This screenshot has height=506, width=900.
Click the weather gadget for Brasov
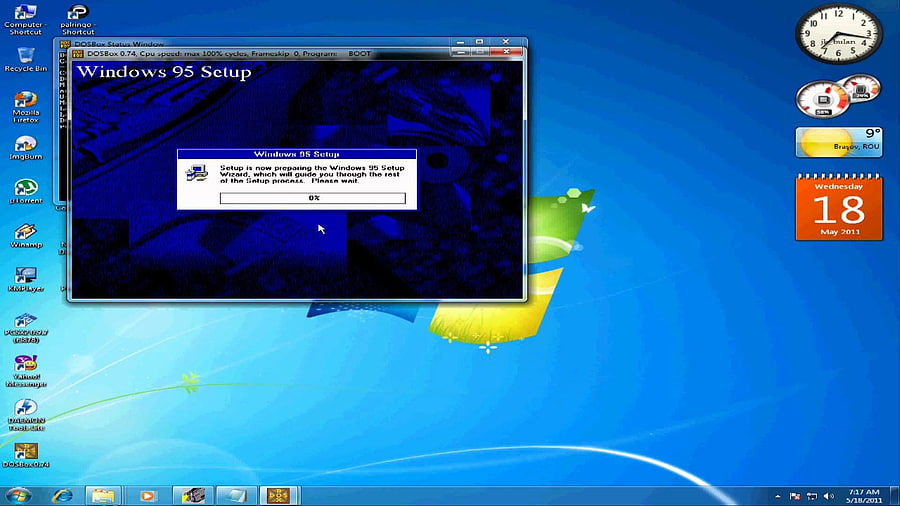tap(839, 142)
